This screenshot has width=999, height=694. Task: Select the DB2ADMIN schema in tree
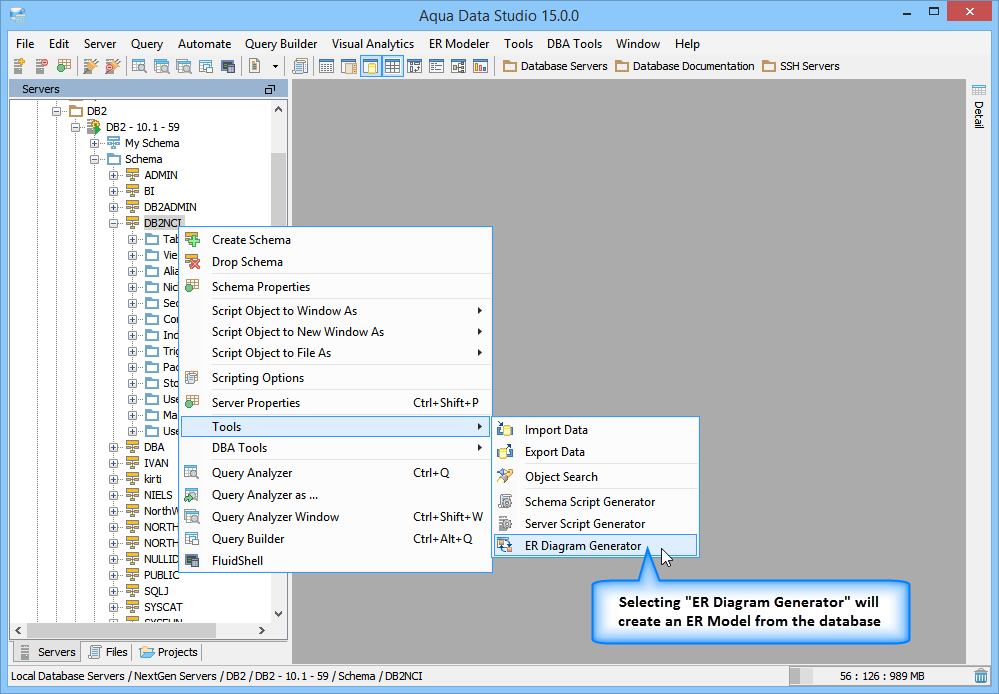[170, 206]
